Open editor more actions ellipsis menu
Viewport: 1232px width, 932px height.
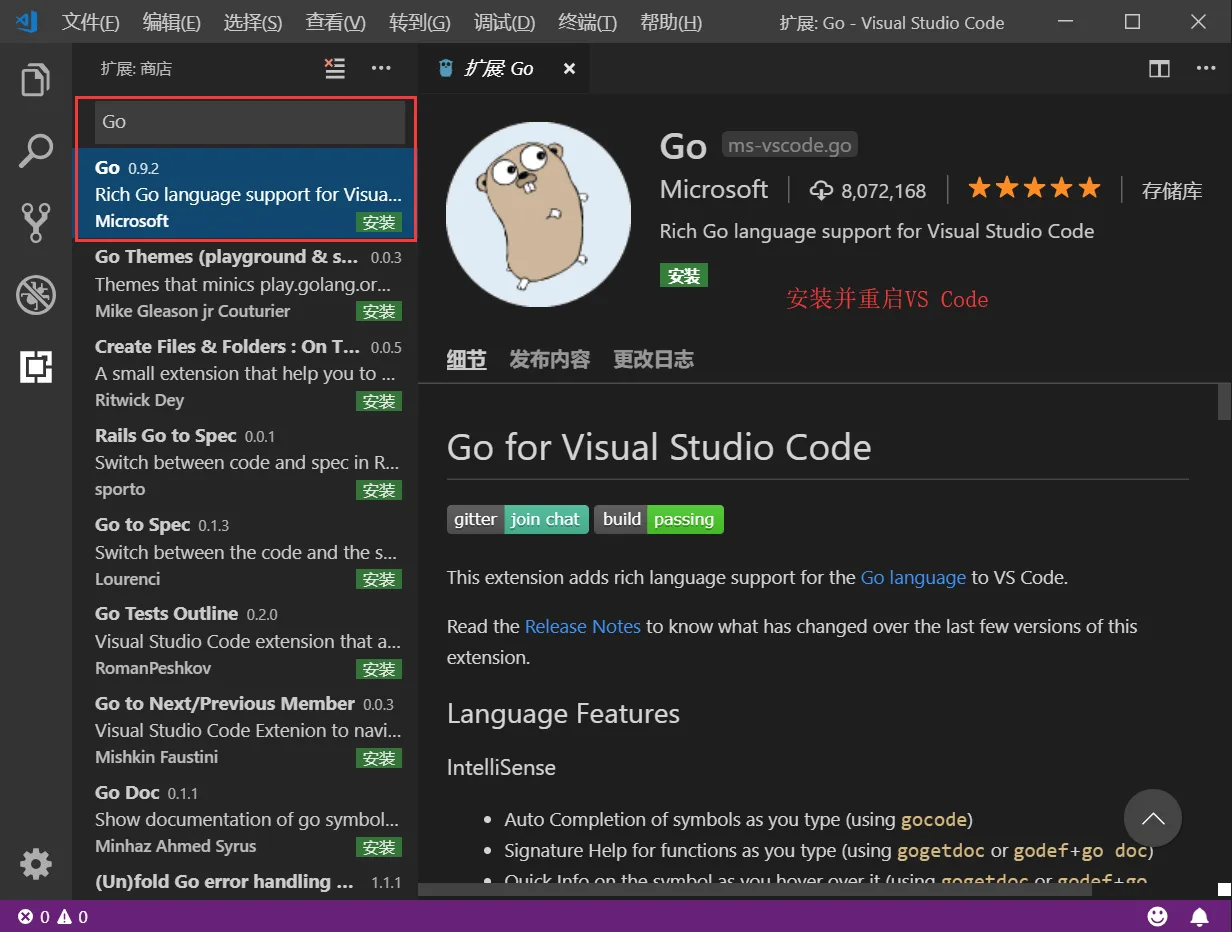click(1206, 68)
